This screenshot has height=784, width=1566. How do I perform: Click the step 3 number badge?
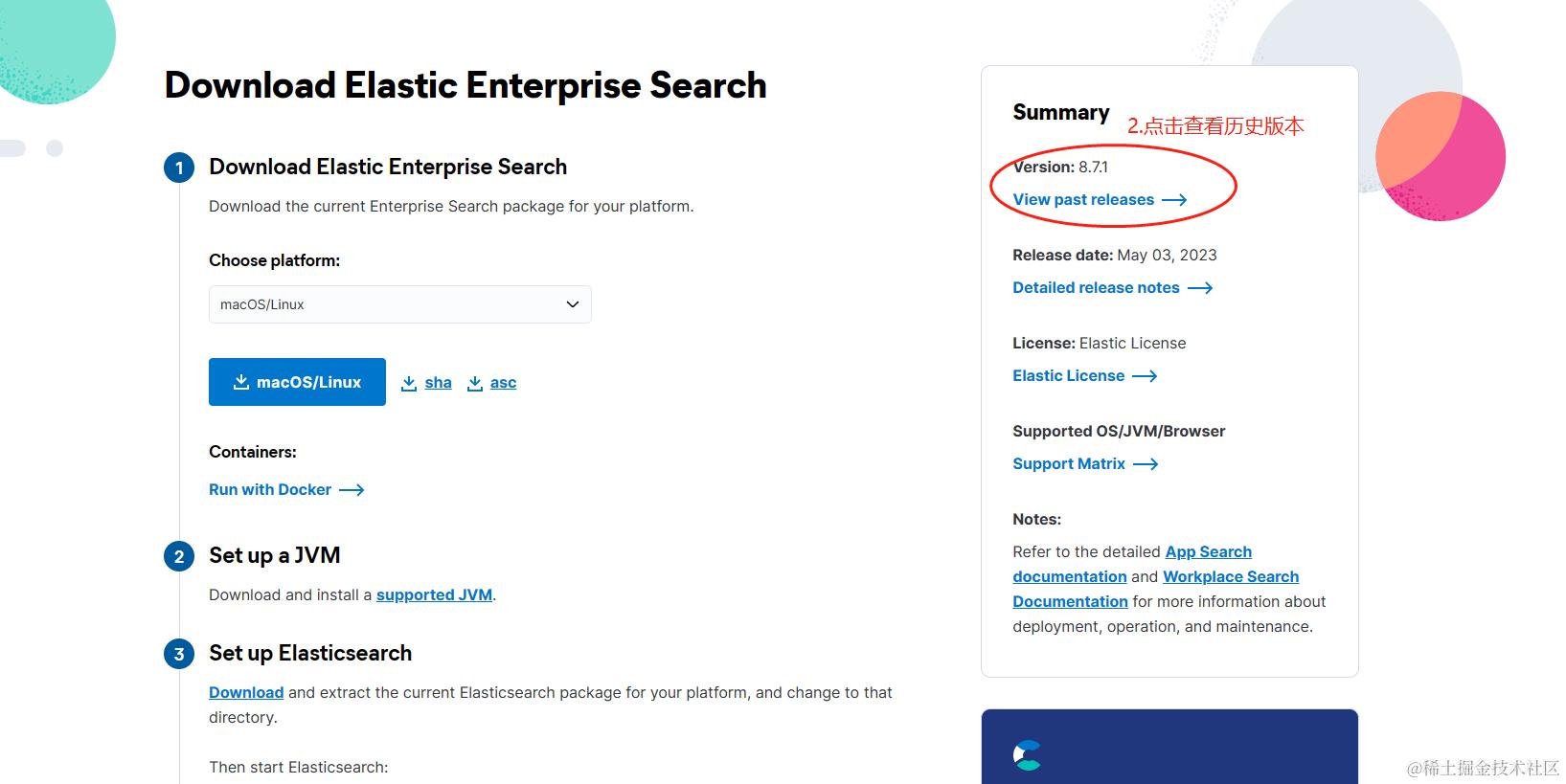[179, 655]
